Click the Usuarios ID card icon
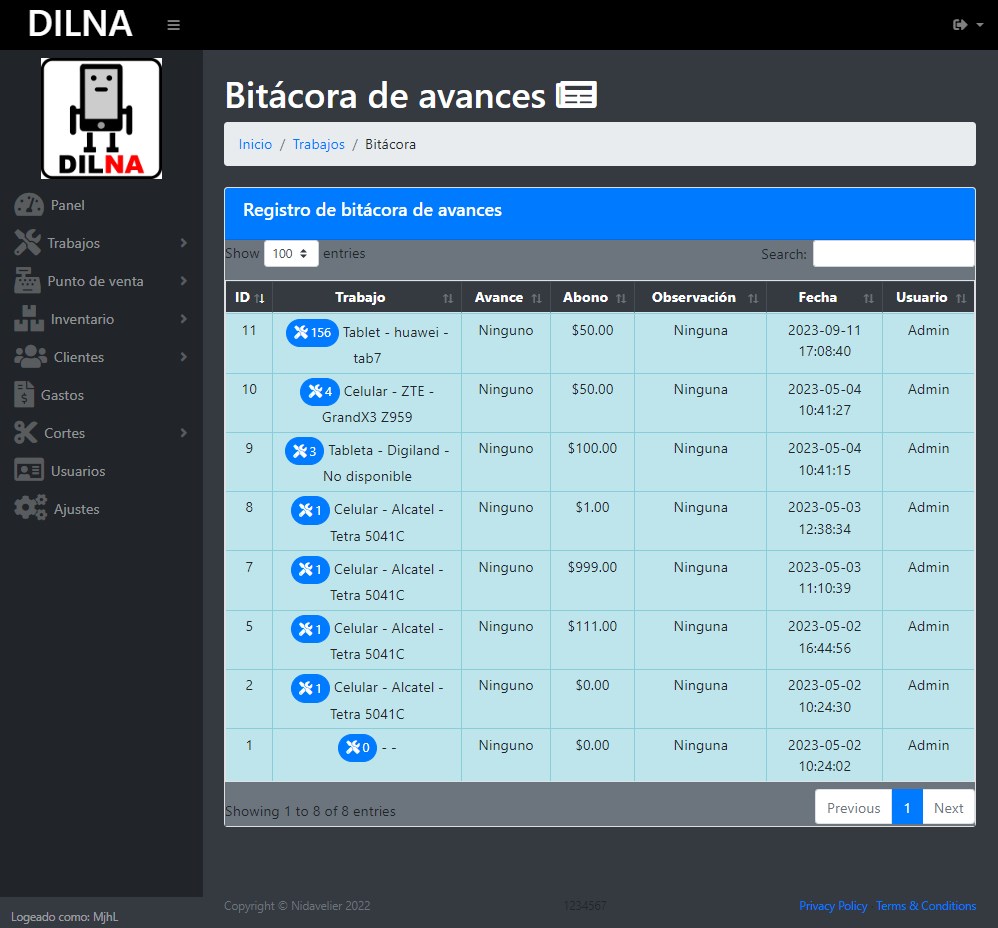998x928 pixels. point(29,471)
